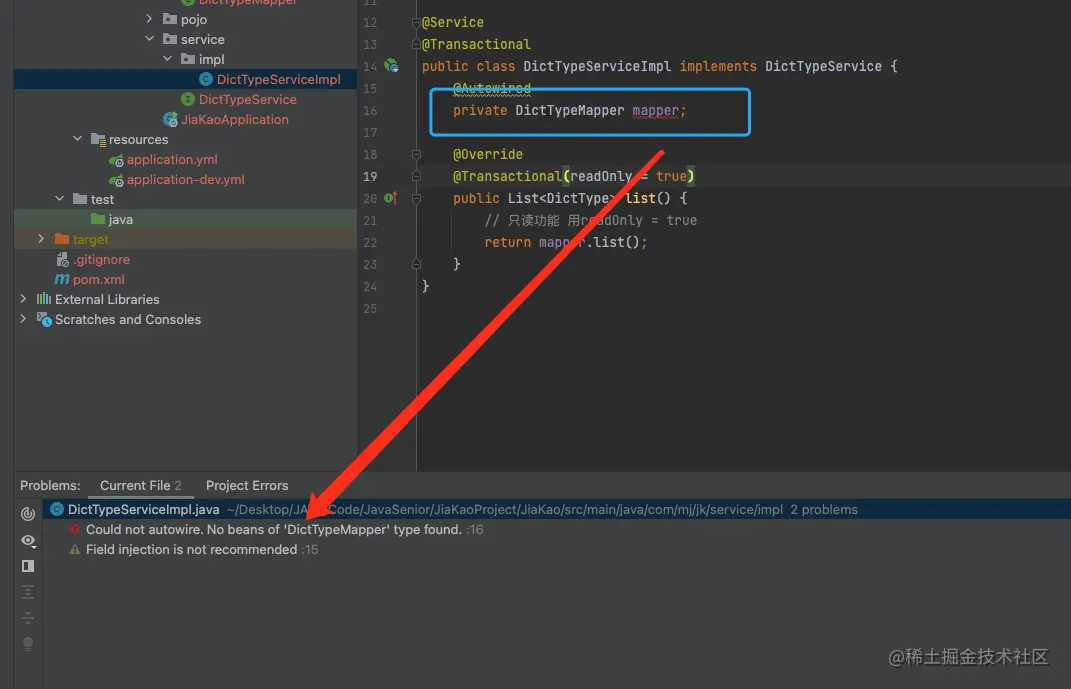
Task: Click Expand All icon in Problems sidebar
Action: coord(28,592)
